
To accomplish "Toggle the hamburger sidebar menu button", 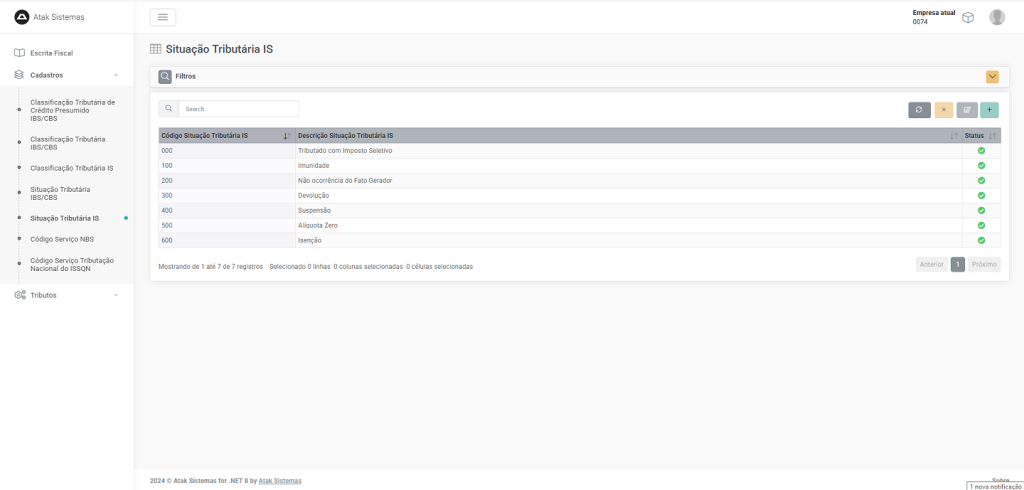I will 163,17.
